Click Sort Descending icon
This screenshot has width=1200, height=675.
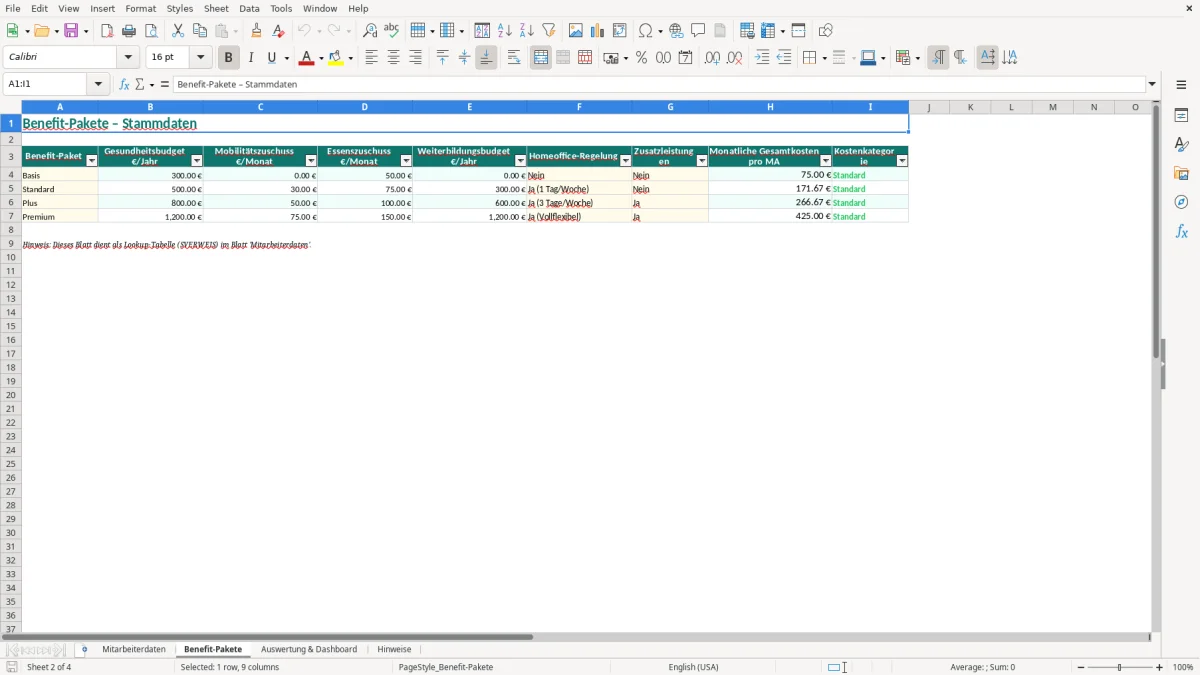coord(527,31)
